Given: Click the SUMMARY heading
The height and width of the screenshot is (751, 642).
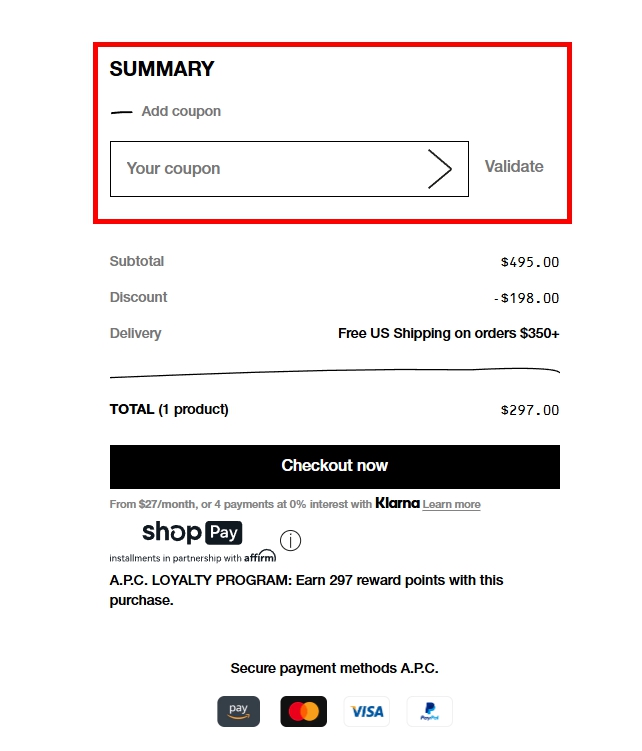Looking at the screenshot, I should pyautogui.click(x=162, y=69).
